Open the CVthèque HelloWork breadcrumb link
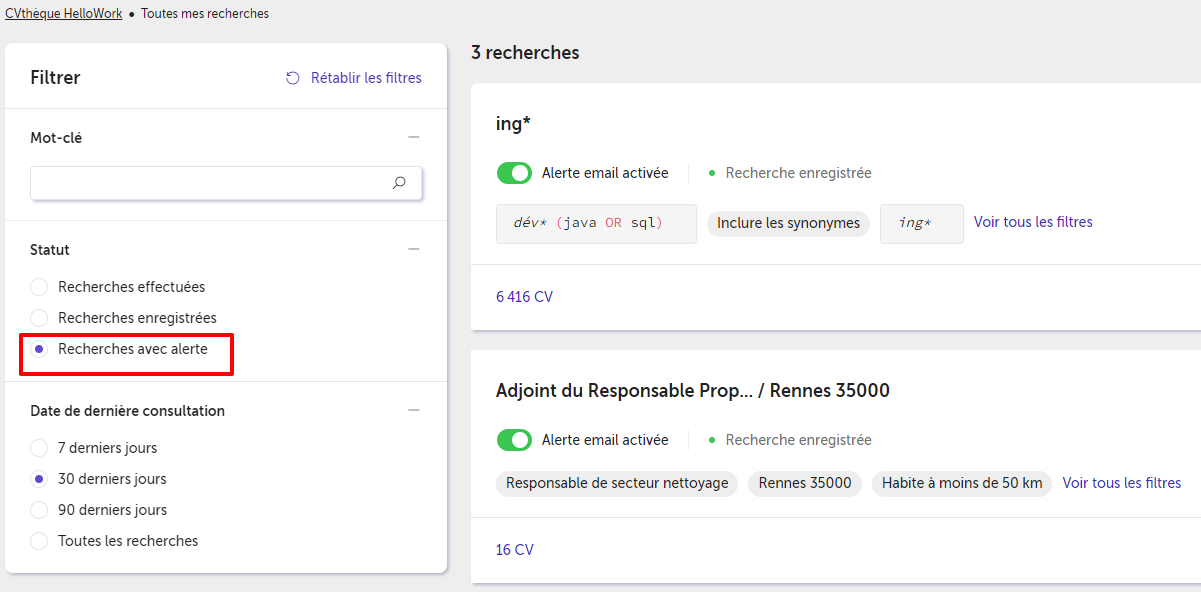This screenshot has height=592, width=1201. [x=64, y=14]
